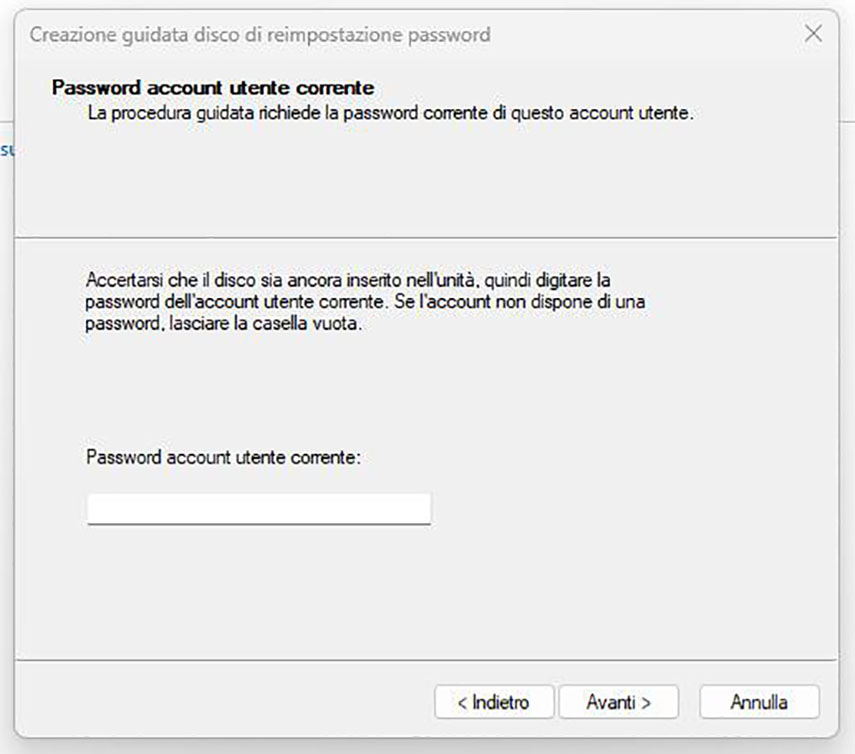Cancel the wizard with "Annulla"
The width and height of the screenshot is (855, 754).
point(759,702)
